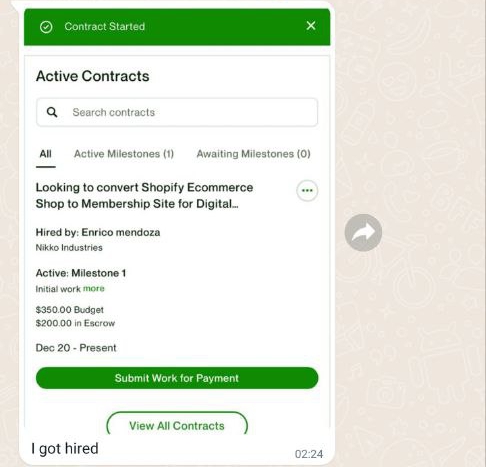Open the three-dot contract options menu
The image size is (486, 467).
[307, 191]
